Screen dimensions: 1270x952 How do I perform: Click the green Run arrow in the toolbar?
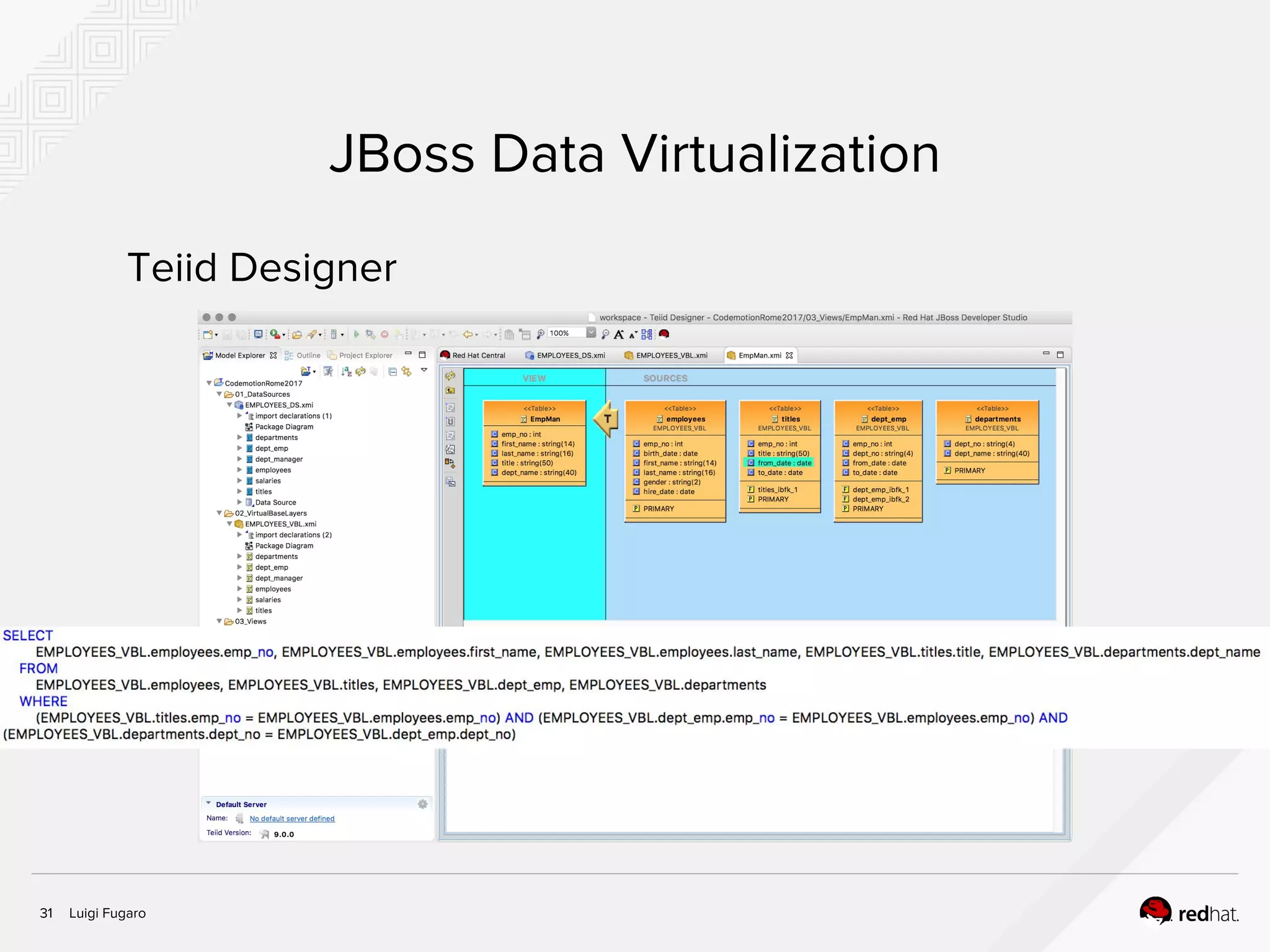pos(357,334)
